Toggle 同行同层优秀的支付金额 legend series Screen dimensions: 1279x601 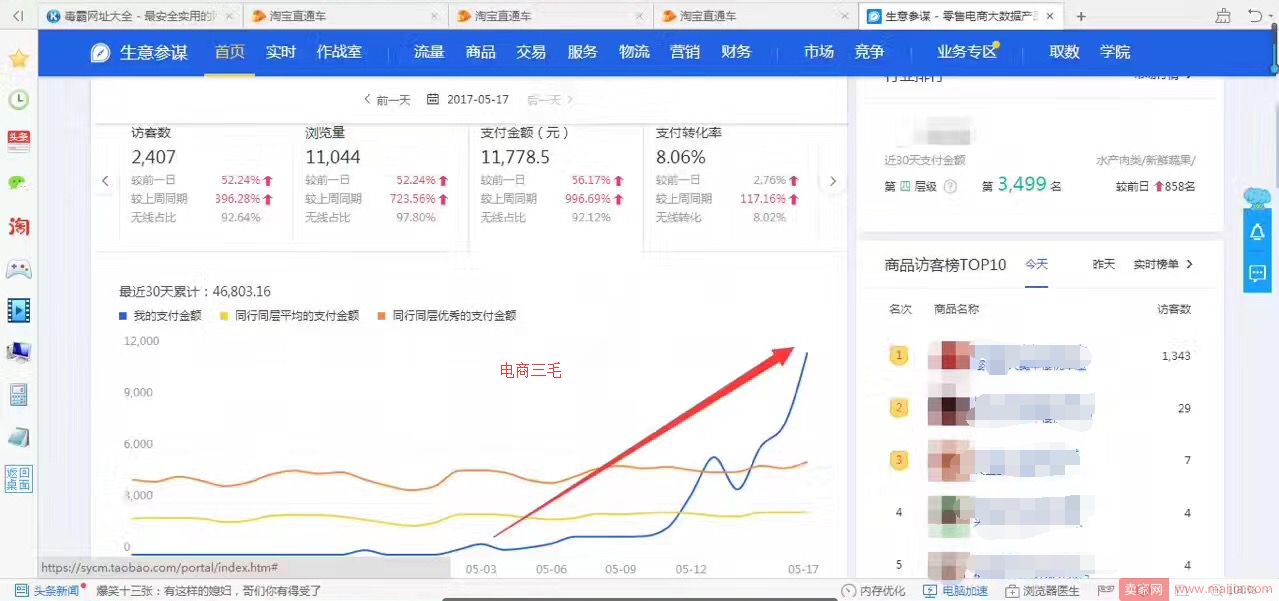point(447,315)
